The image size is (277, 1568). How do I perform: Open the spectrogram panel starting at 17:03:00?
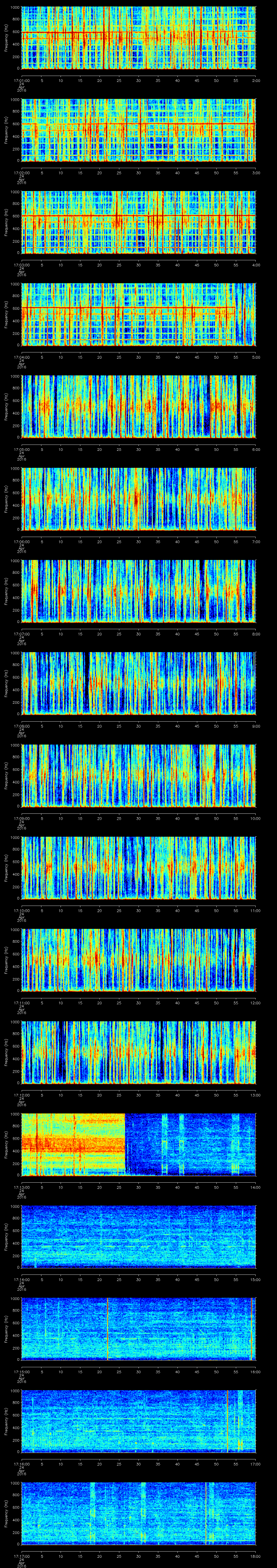(139, 222)
